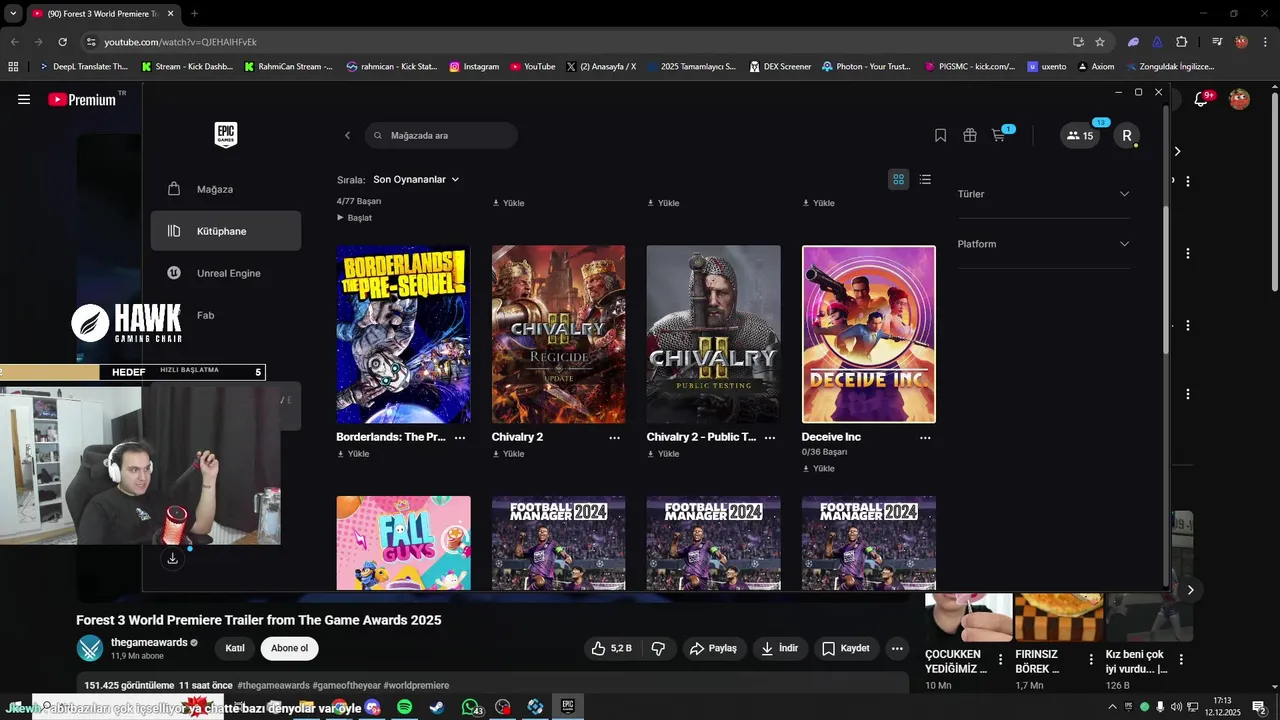Screen dimensions: 1280x720
Task: Click Yükle under Borderlands: The Pre-Sequel
Action: click(x=353, y=454)
